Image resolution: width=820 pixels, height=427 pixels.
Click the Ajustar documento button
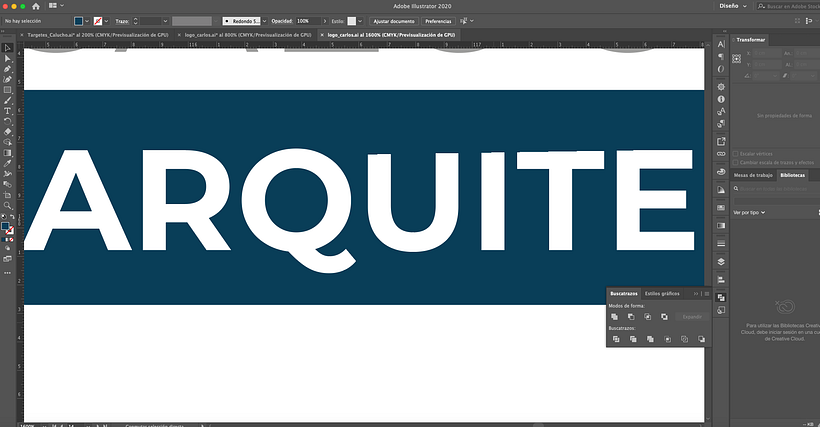click(x=394, y=21)
